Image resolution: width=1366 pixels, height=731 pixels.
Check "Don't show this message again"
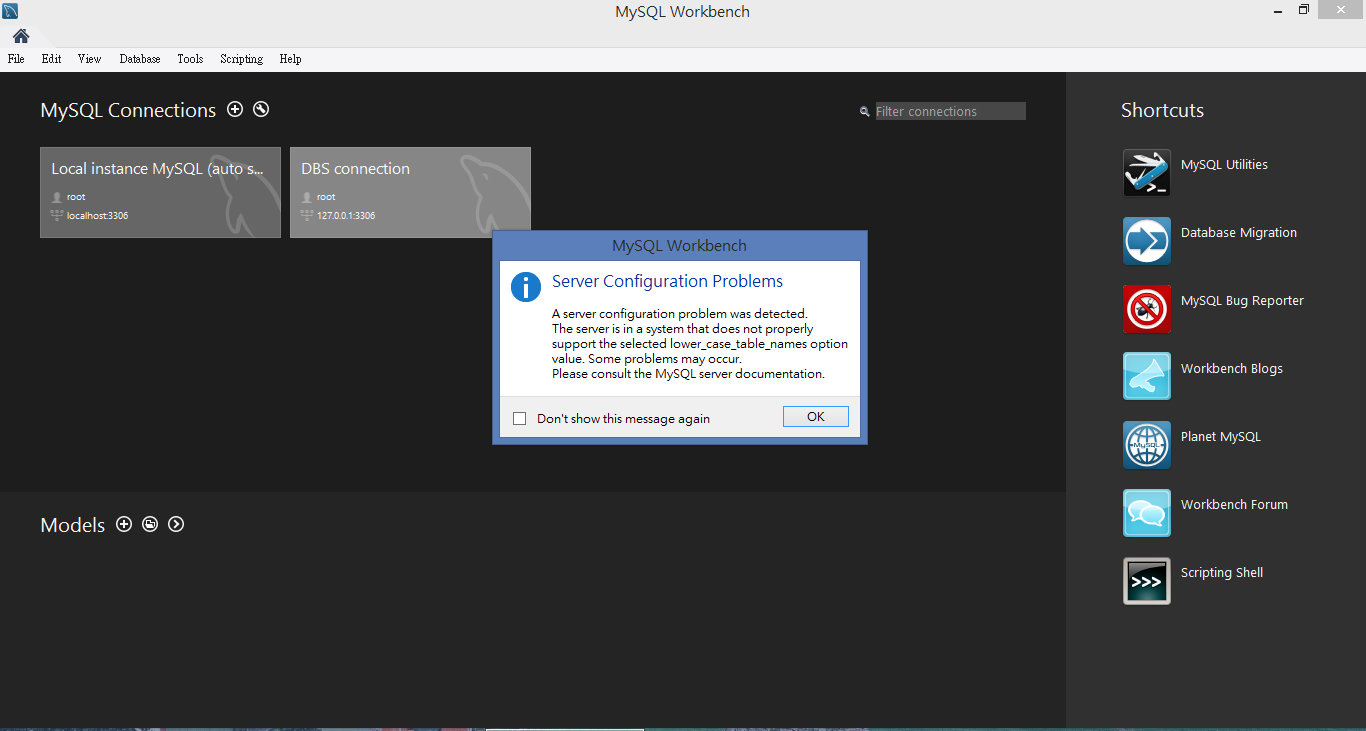pyautogui.click(x=519, y=419)
